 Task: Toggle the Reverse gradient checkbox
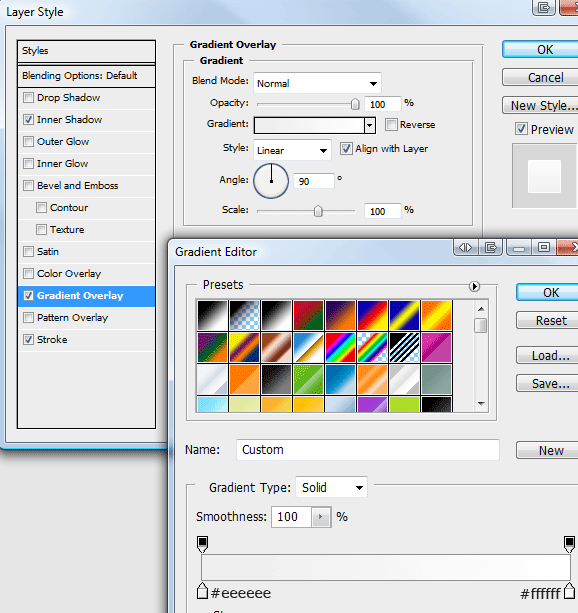(390, 125)
